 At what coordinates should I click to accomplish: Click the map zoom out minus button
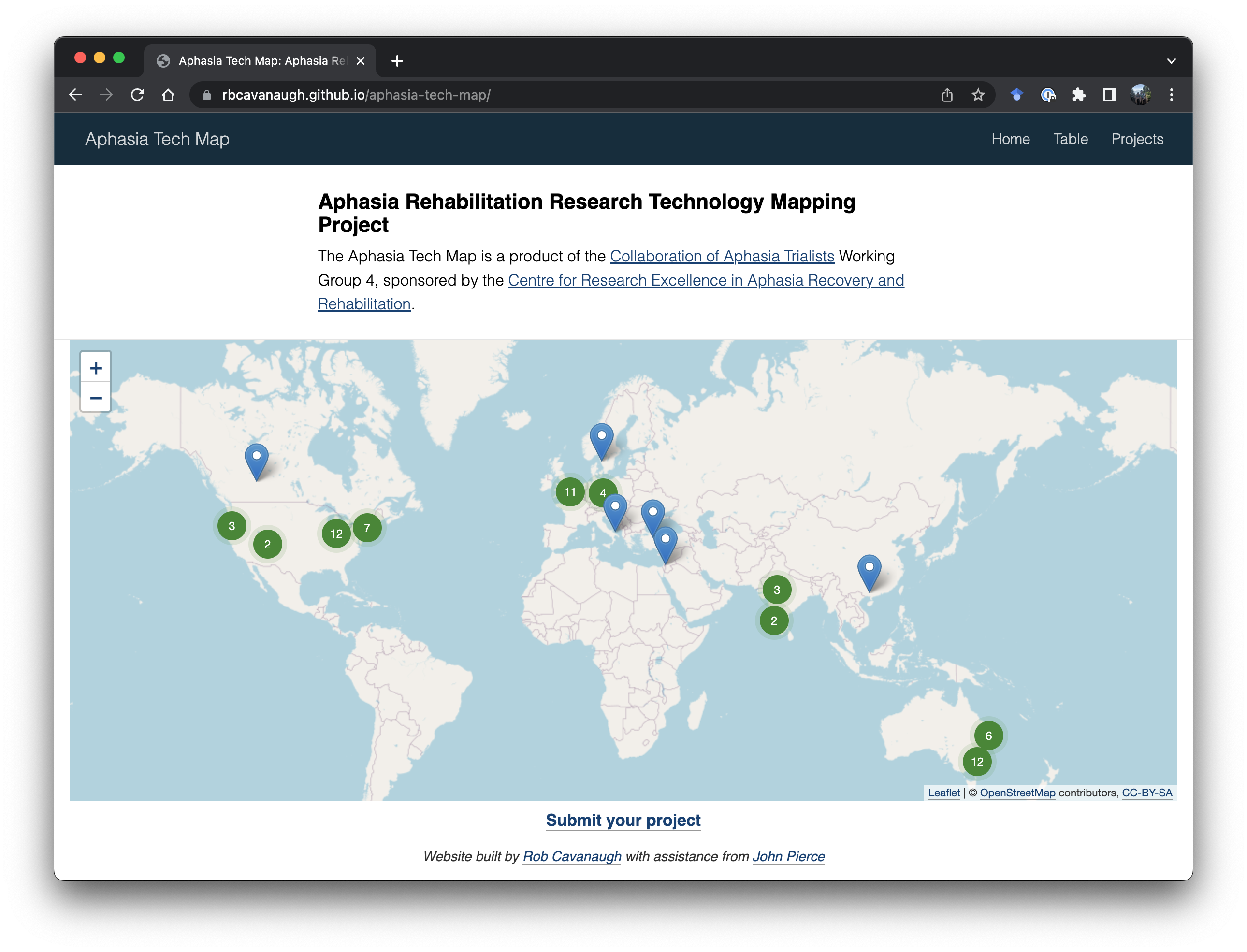[x=96, y=398]
